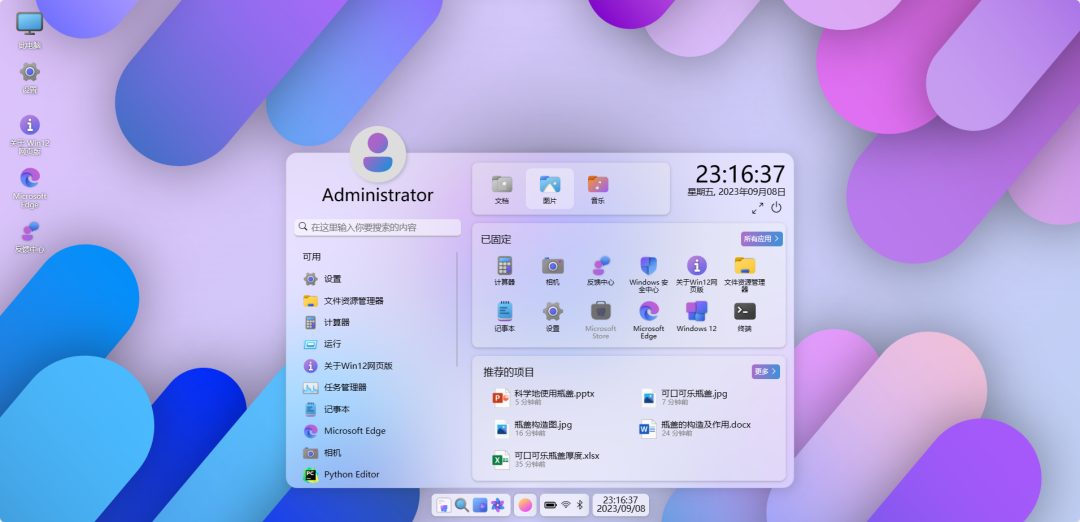Choose 文件资源管理器 in the available apps list

click(x=375, y=301)
